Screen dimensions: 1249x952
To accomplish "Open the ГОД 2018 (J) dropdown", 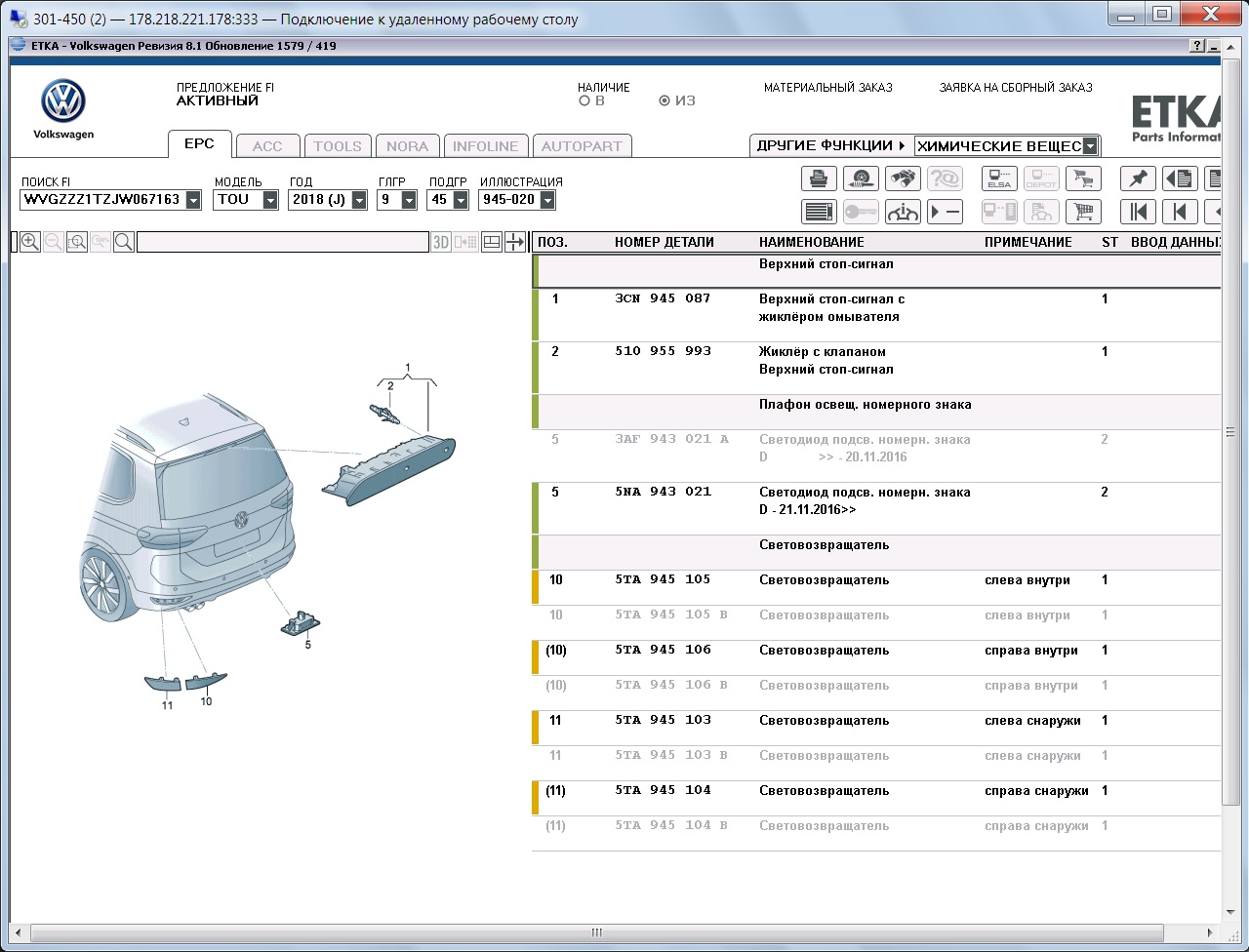I will pyautogui.click(x=359, y=200).
